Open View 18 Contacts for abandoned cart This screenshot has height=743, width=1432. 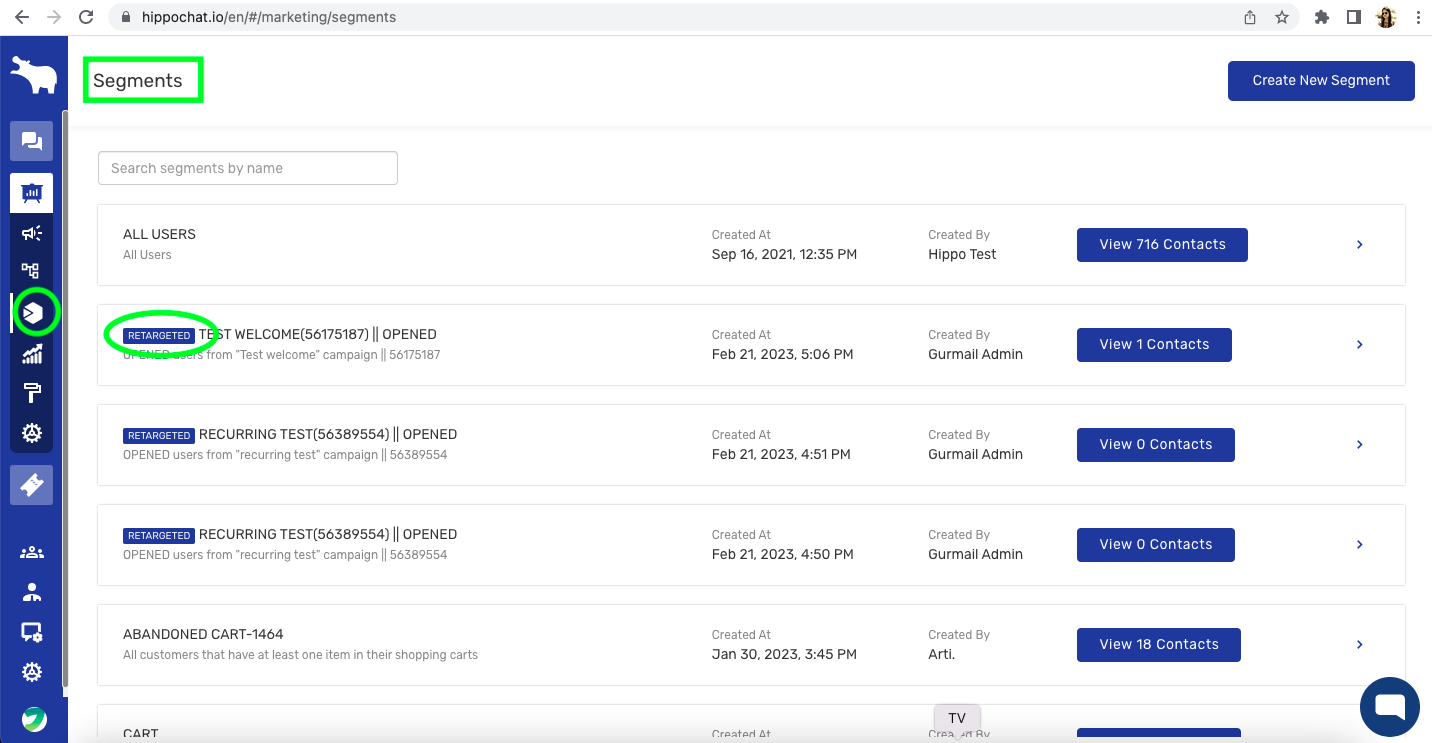[1158, 645]
